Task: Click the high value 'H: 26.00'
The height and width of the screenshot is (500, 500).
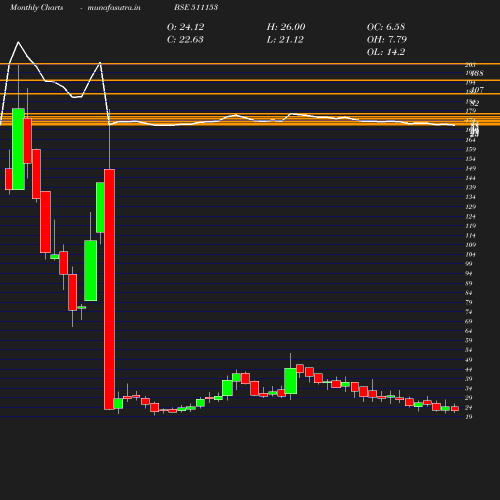Action: [286, 27]
